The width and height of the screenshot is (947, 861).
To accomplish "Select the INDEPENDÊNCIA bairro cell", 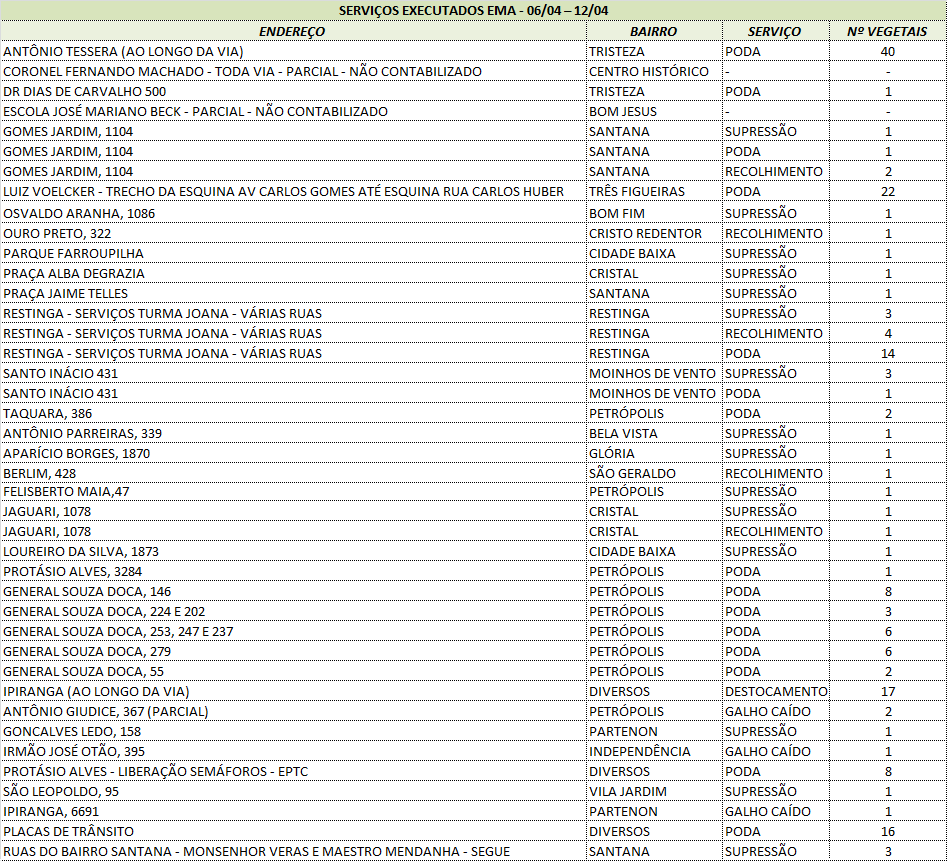I will [639, 751].
